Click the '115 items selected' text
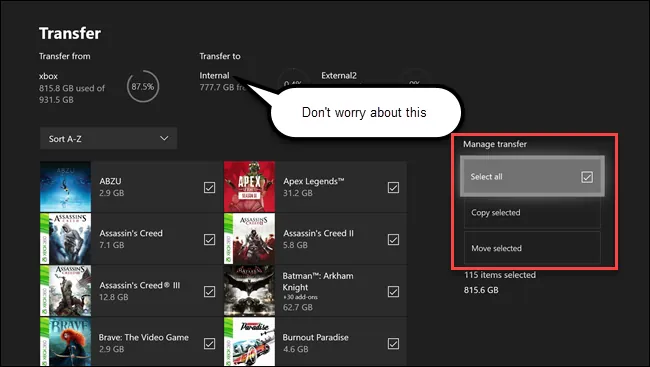 click(x=500, y=275)
